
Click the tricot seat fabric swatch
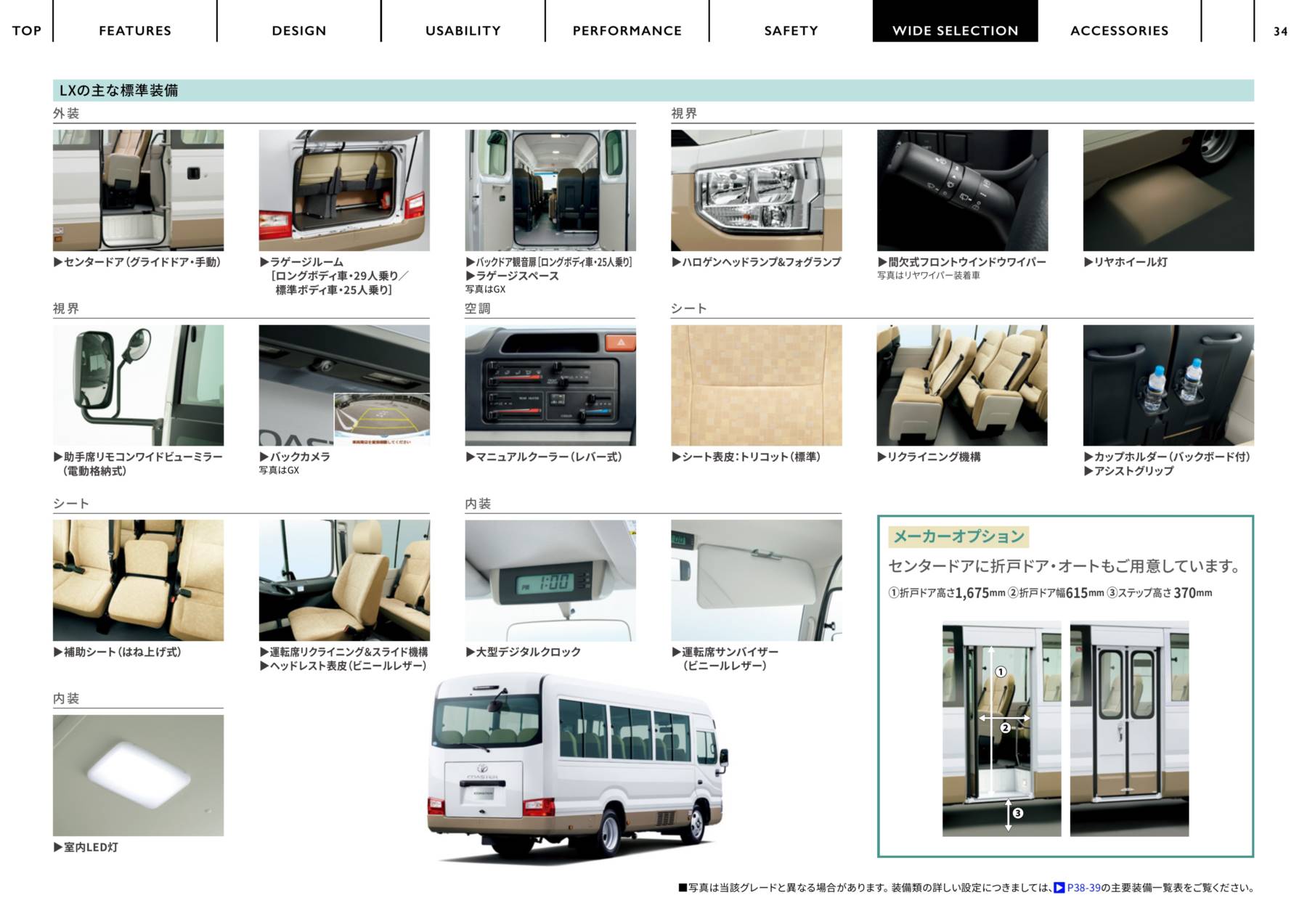point(756,385)
